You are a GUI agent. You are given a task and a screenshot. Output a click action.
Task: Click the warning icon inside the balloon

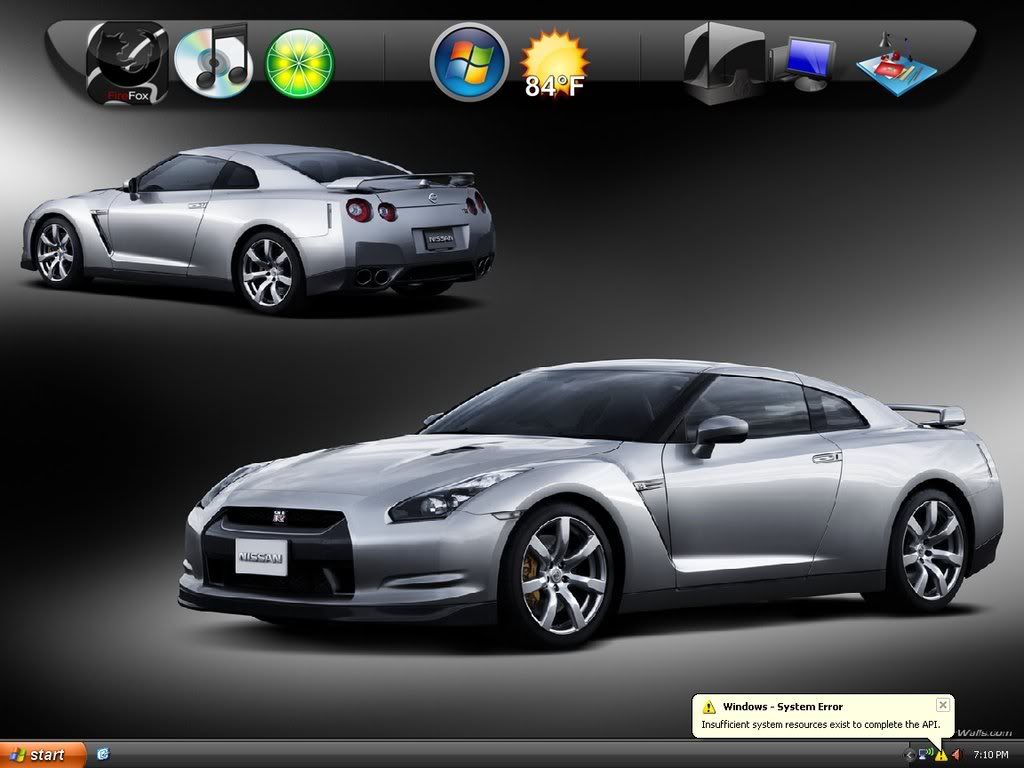pos(708,706)
